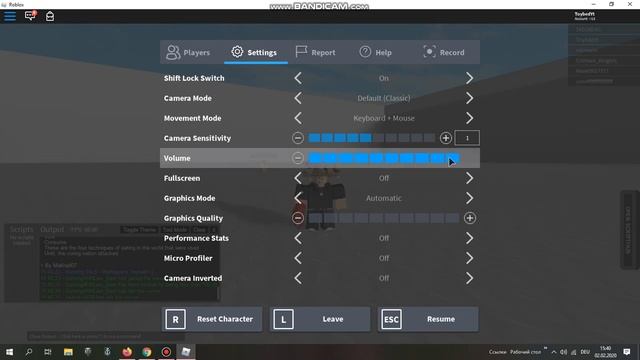Click the Camera Sensitivity slider bar
The height and width of the screenshot is (360, 640).
tap(372, 138)
